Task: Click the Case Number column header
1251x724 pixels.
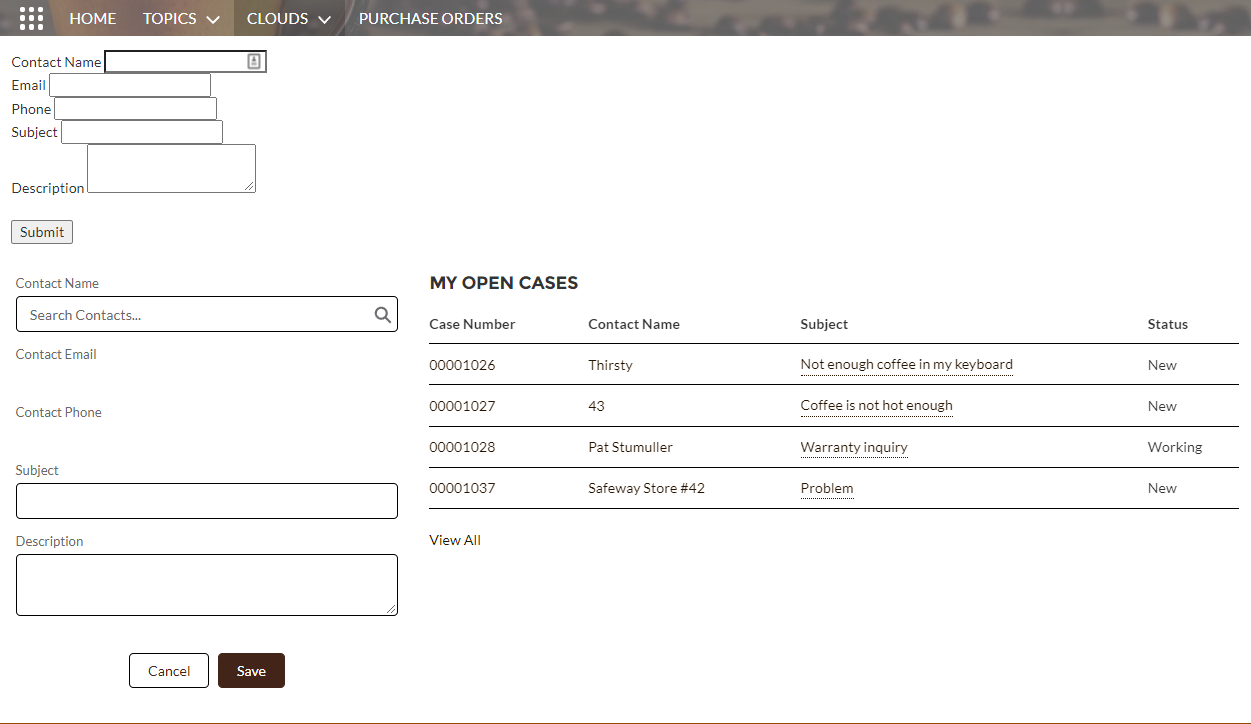Action: [x=472, y=324]
